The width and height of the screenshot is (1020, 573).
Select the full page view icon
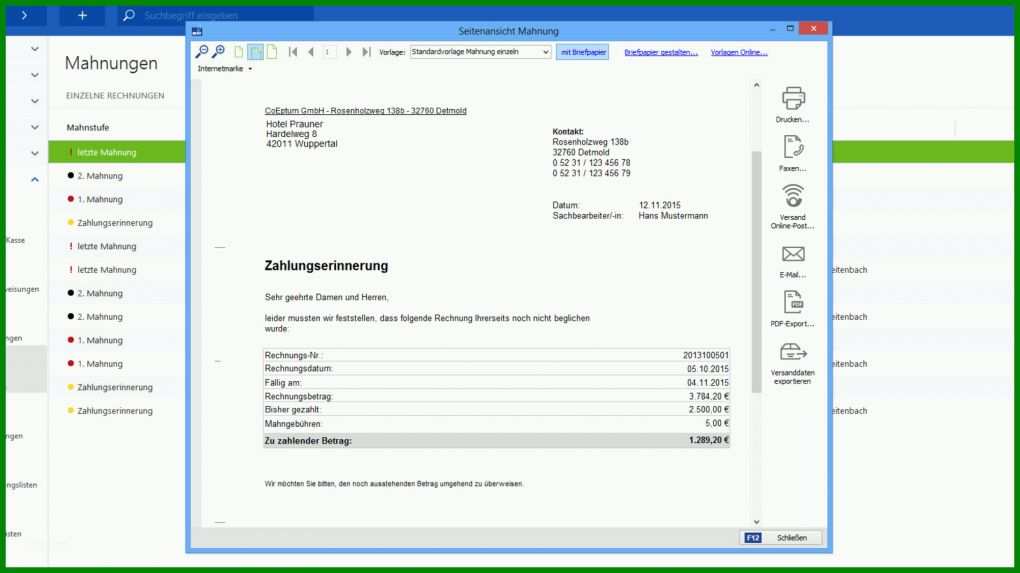(272, 52)
